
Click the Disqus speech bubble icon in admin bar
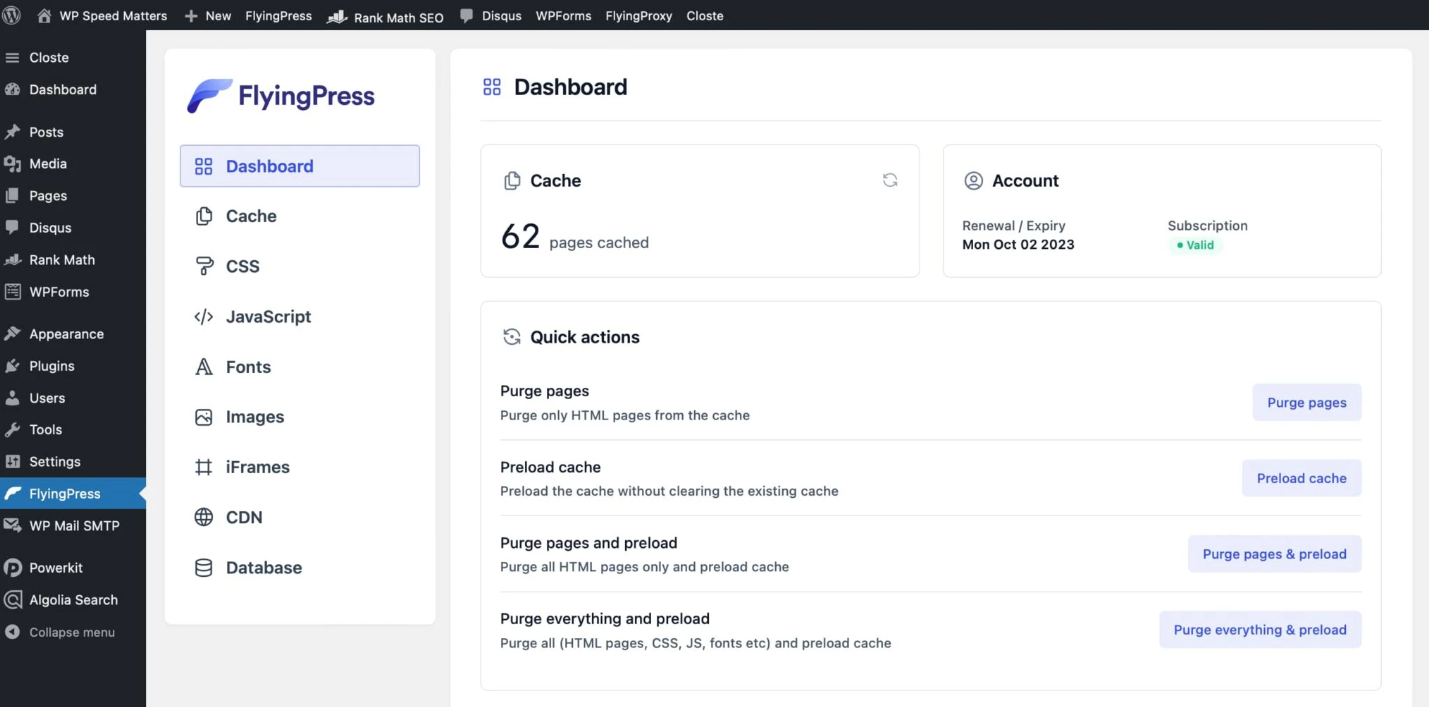tap(467, 16)
